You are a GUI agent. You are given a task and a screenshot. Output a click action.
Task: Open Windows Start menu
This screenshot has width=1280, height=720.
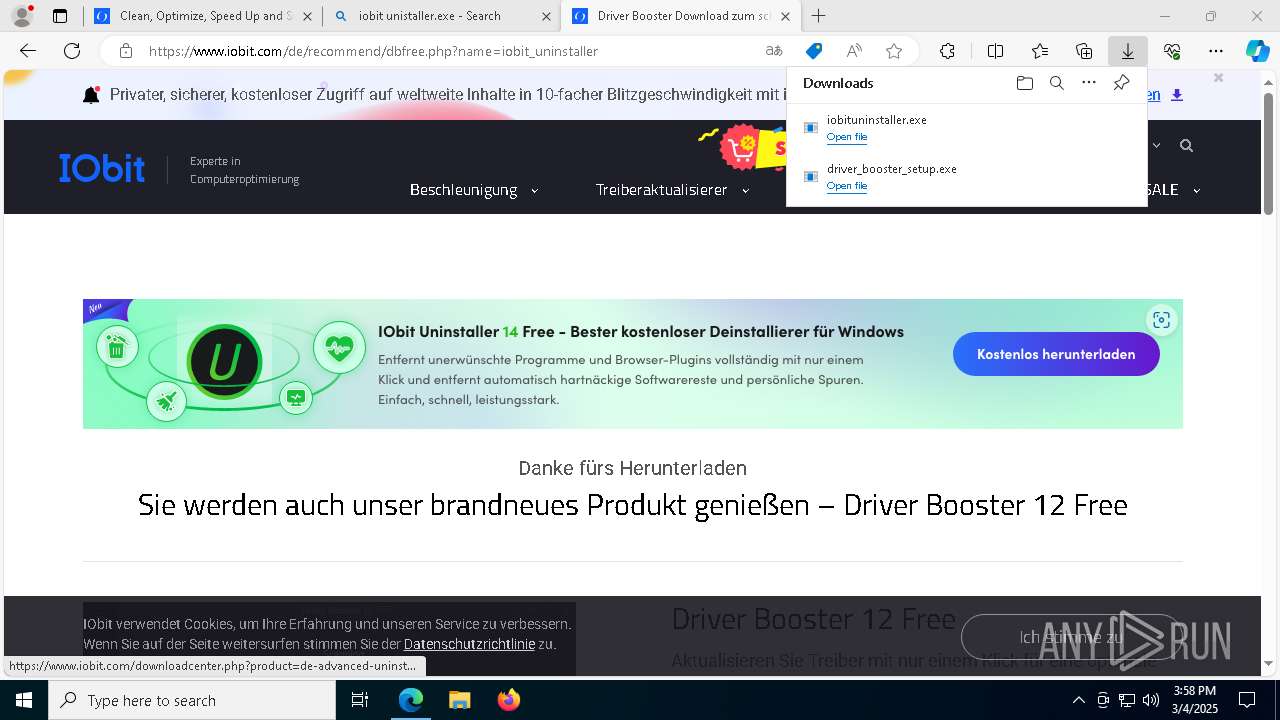tap(24, 700)
